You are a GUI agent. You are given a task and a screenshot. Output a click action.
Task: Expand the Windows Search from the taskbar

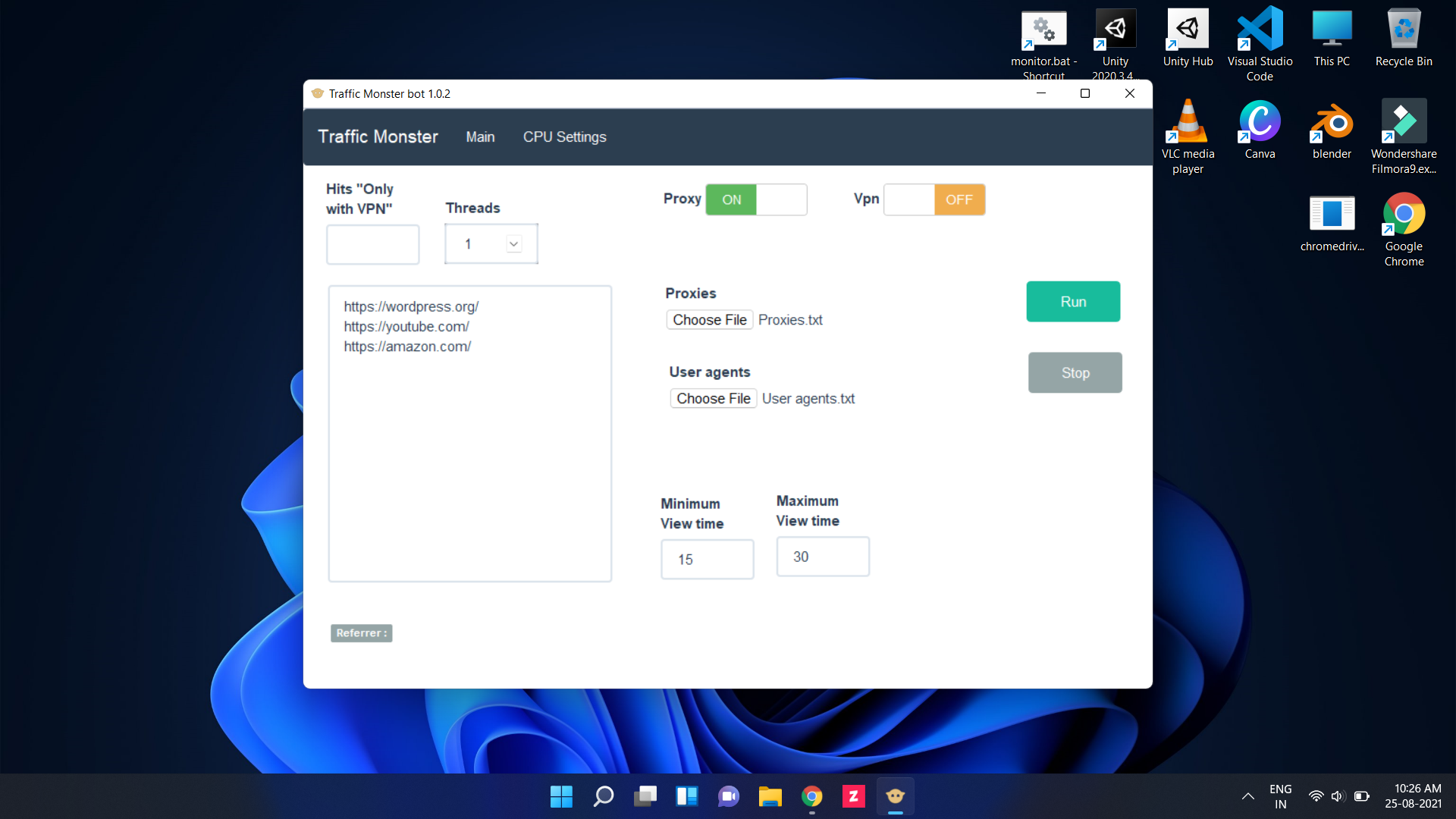[603, 796]
